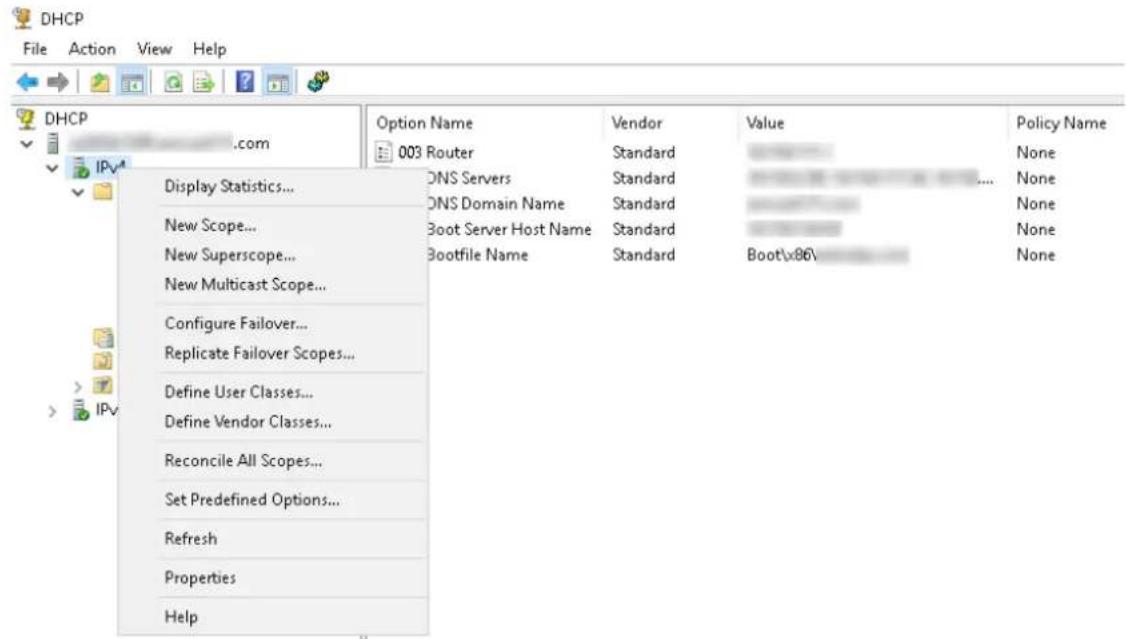Click the green DHCP actions toolbar icon
The width and height of the screenshot is (1126, 639).
(318, 81)
